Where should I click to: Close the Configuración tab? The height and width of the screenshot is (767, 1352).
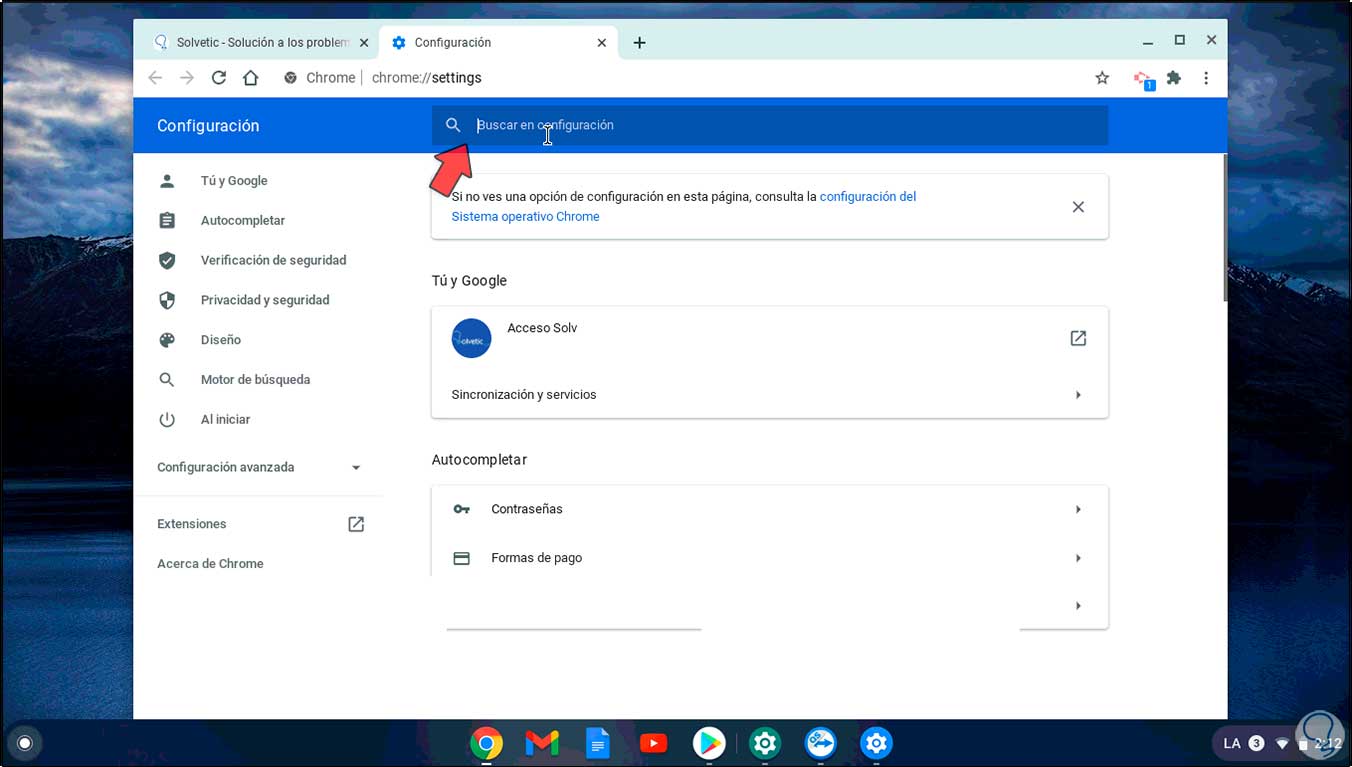602,42
